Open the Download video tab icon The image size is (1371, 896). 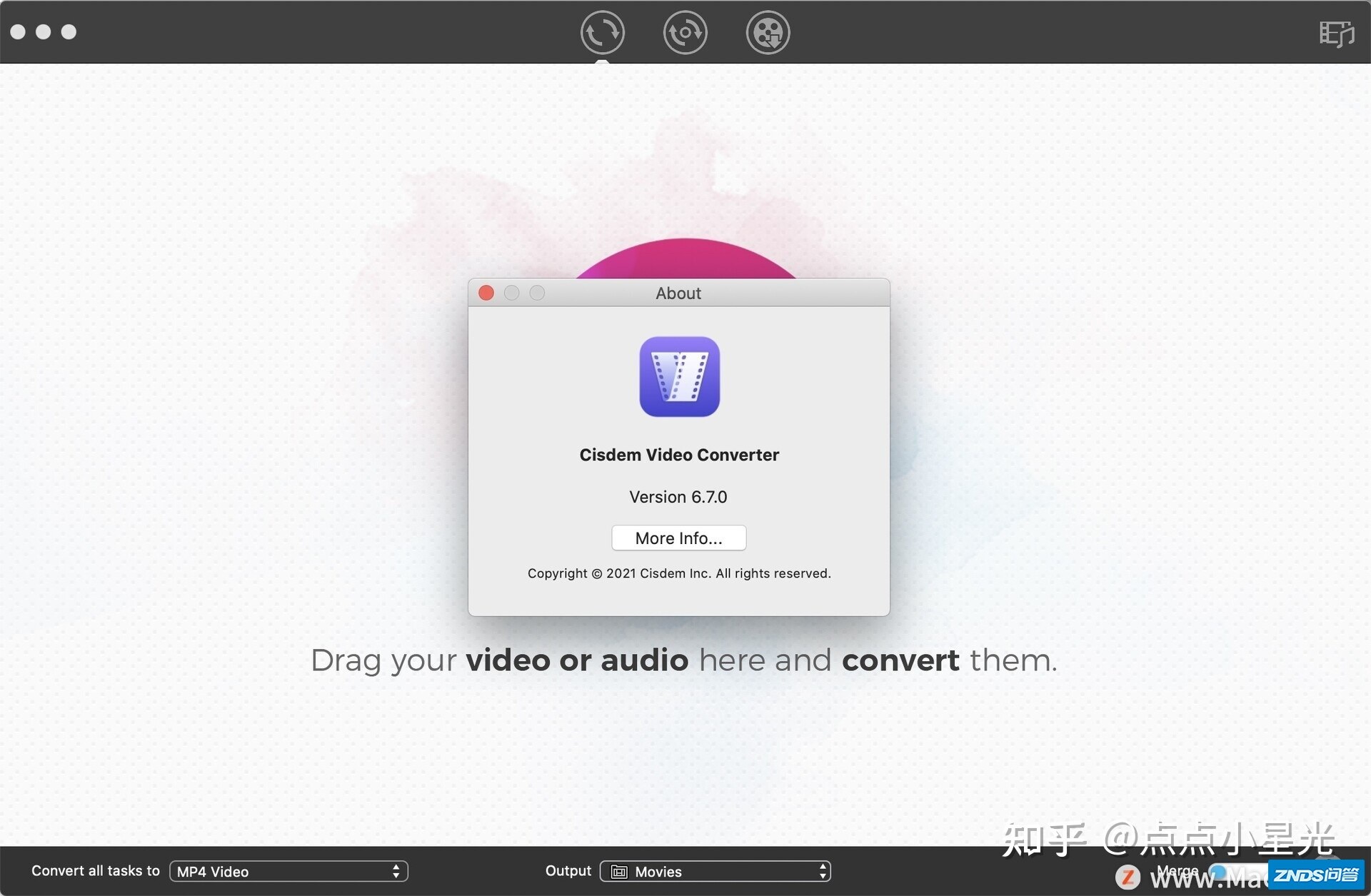click(x=768, y=32)
